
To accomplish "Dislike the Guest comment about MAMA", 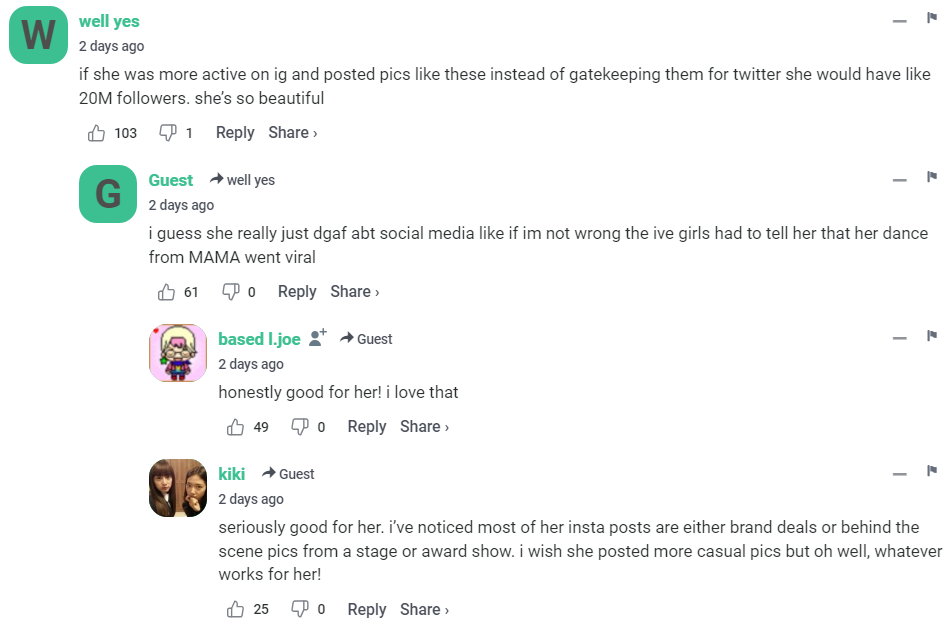I will pos(230,292).
